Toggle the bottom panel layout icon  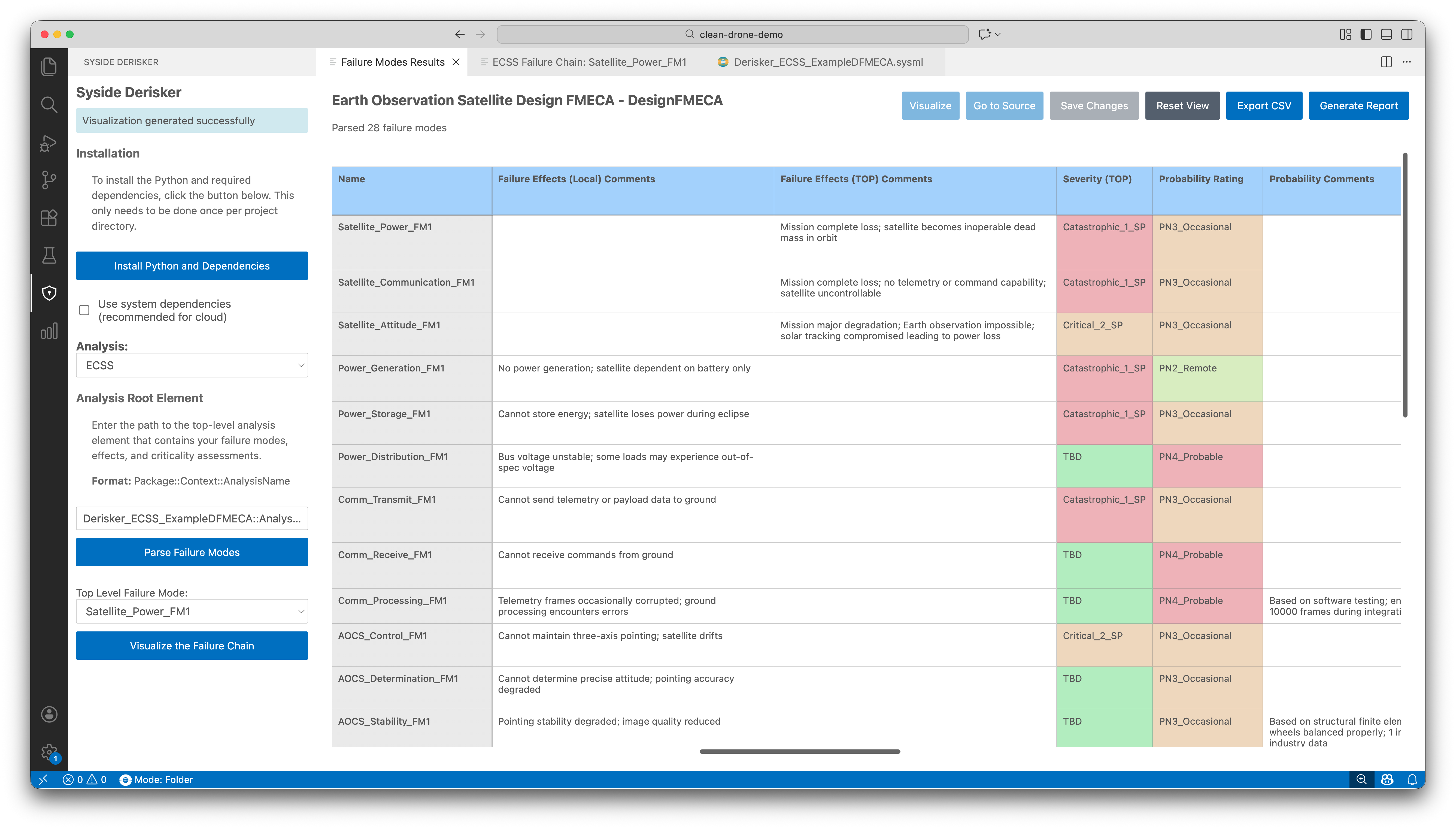click(x=1386, y=34)
